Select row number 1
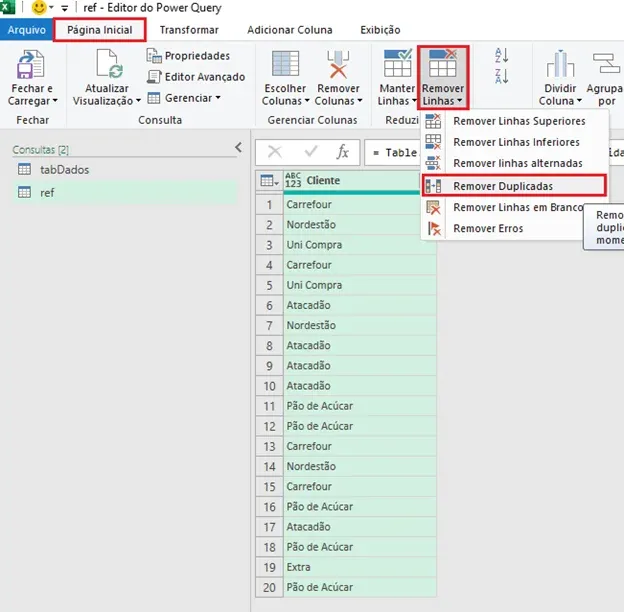The height and width of the screenshot is (612, 624). click(x=269, y=205)
